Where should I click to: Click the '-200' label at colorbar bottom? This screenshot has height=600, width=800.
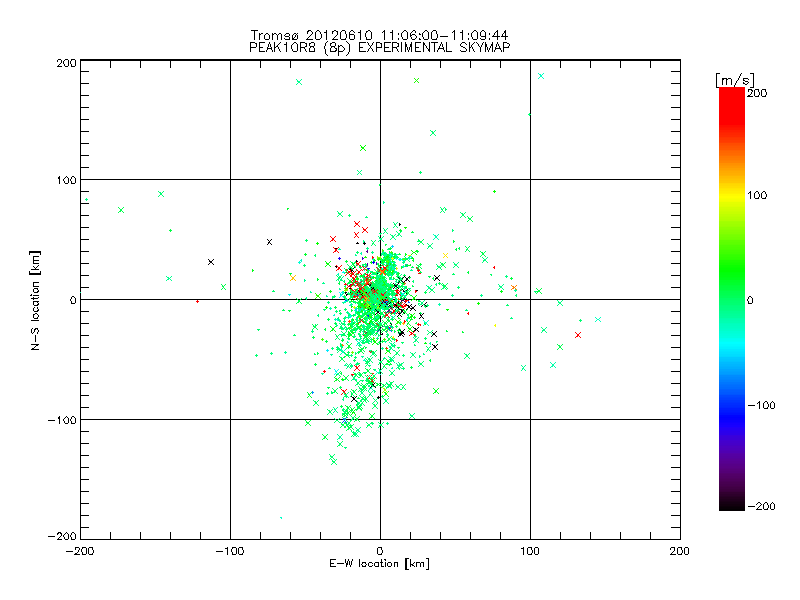tap(762, 506)
